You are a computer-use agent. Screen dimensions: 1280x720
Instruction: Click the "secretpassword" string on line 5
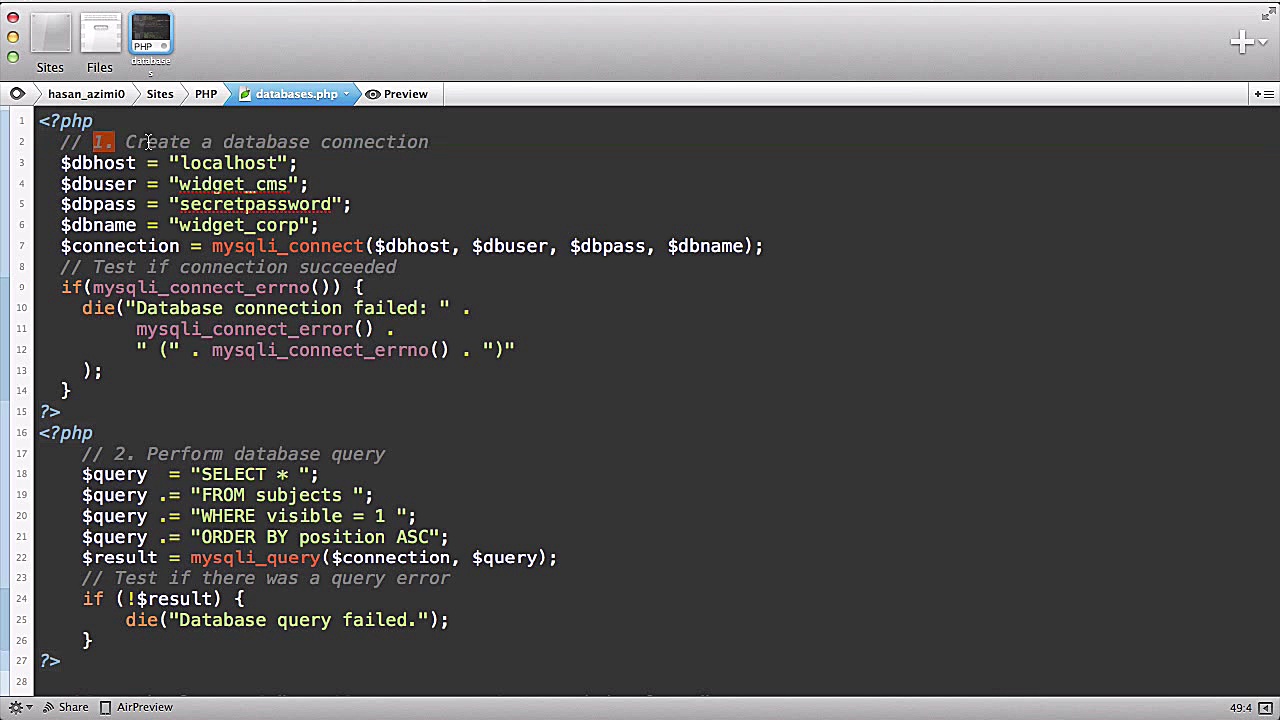coord(255,204)
